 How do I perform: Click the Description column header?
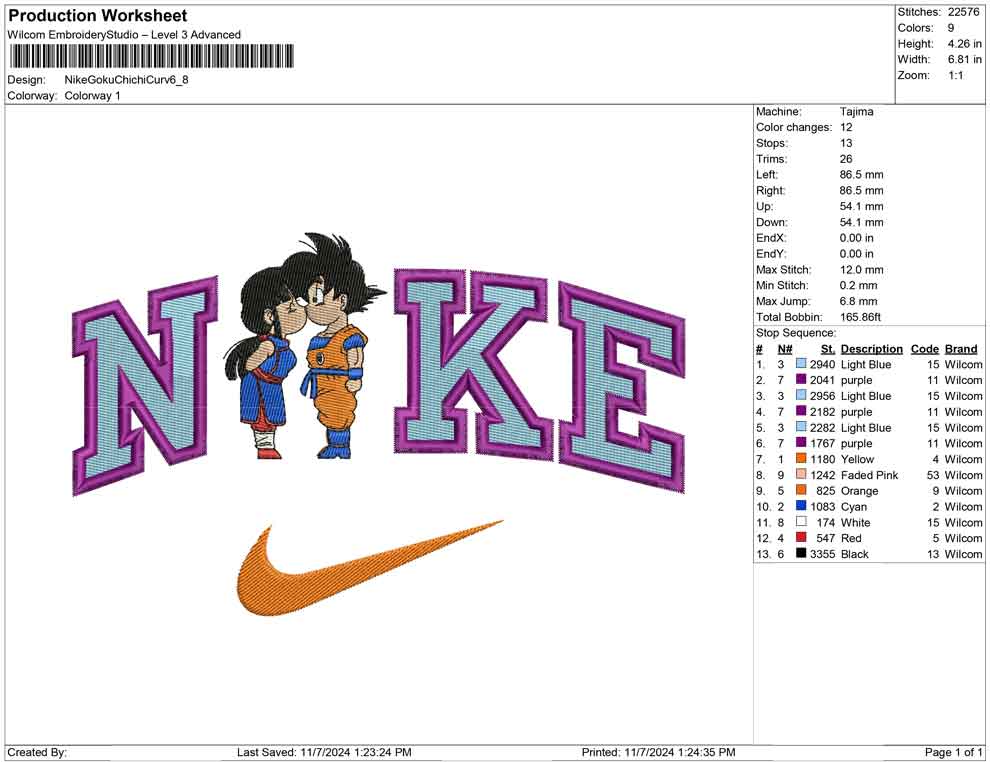pos(871,348)
